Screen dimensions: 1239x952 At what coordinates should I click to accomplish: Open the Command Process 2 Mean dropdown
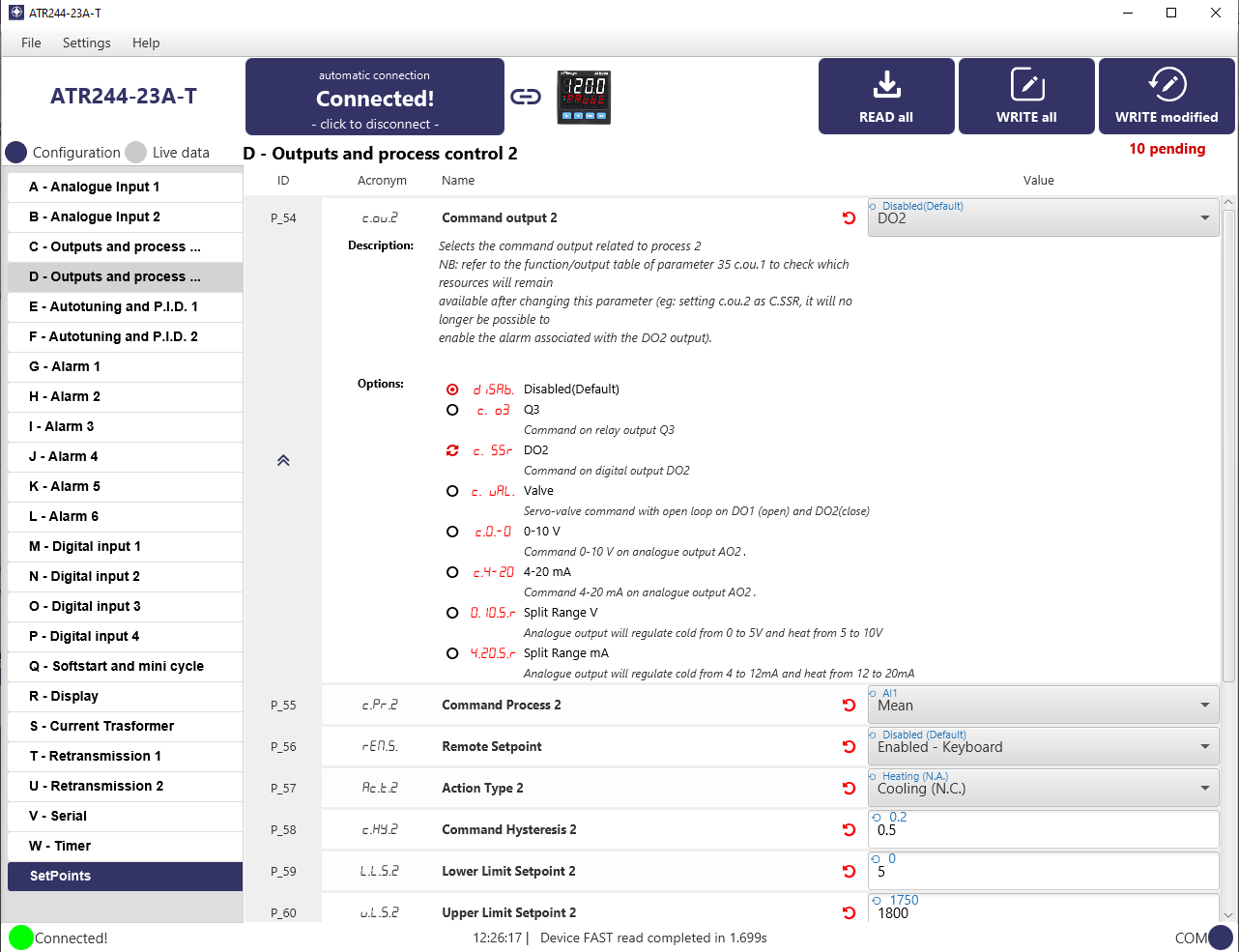pyautogui.click(x=1044, y=706)
